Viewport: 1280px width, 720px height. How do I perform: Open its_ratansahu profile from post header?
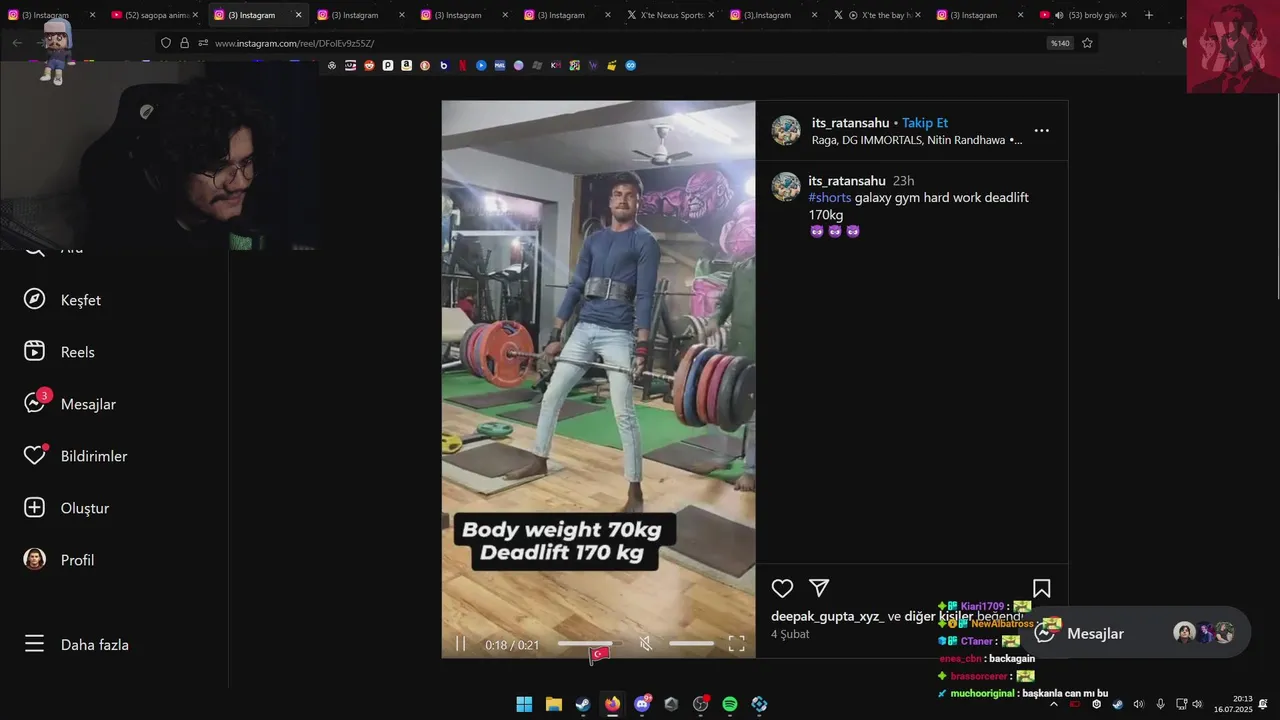click(850, 123)
